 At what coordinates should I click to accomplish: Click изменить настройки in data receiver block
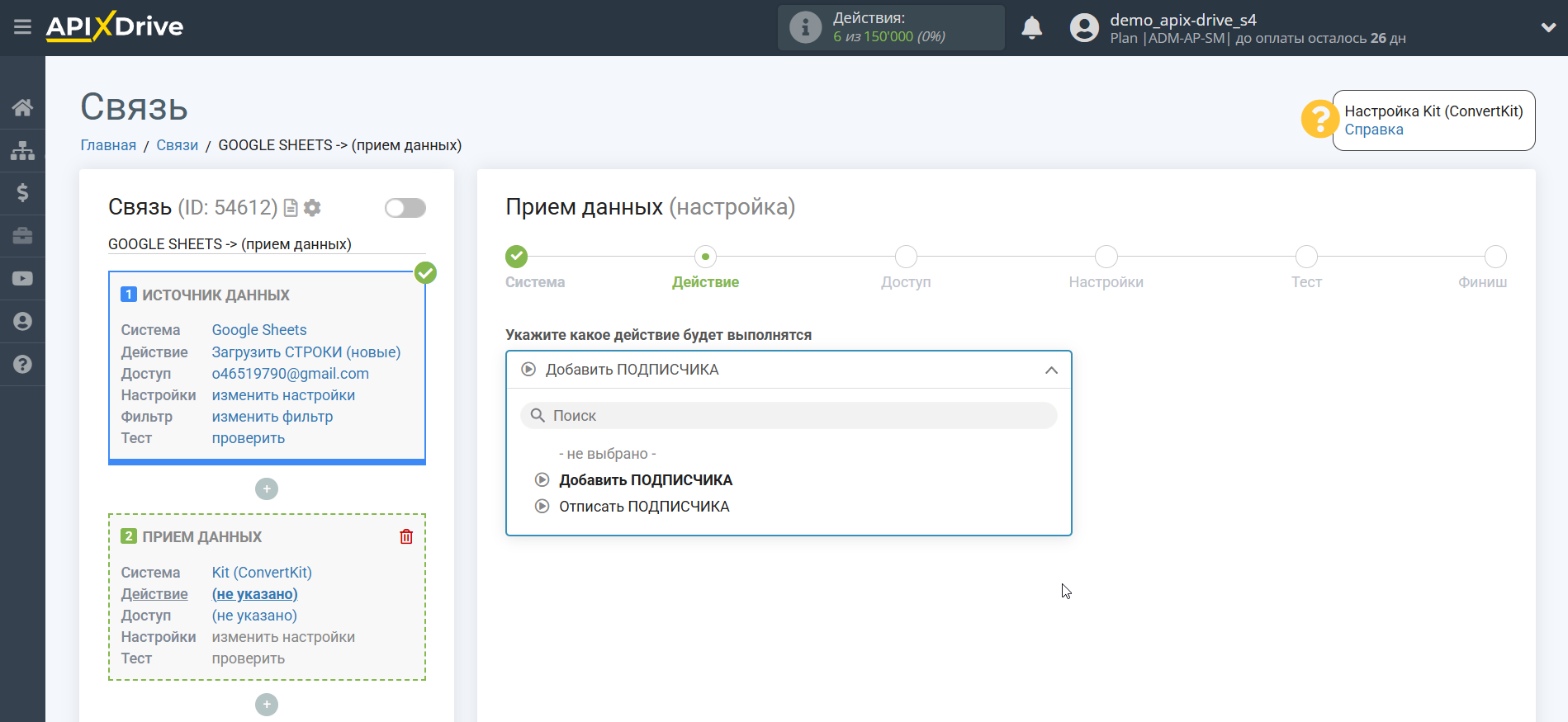(283, 637)
